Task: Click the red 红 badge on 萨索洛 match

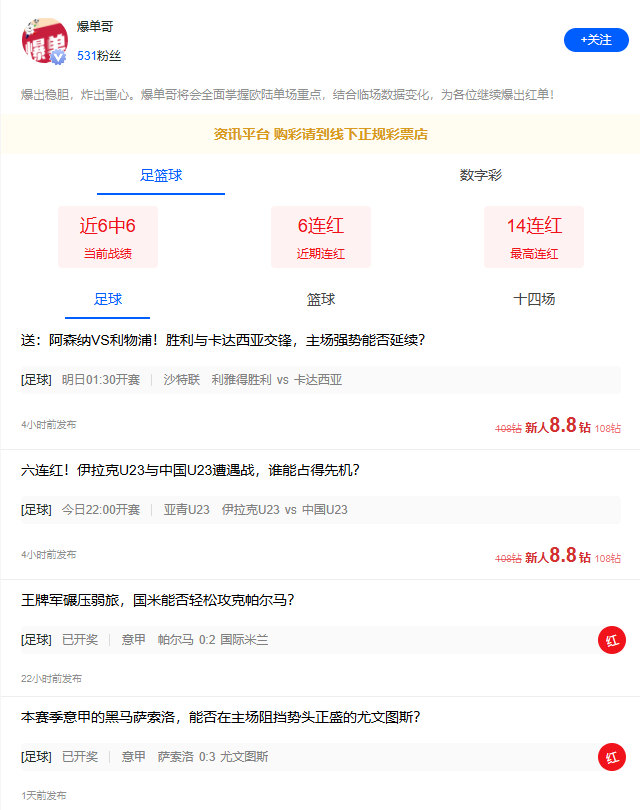Action: (611, 757)
